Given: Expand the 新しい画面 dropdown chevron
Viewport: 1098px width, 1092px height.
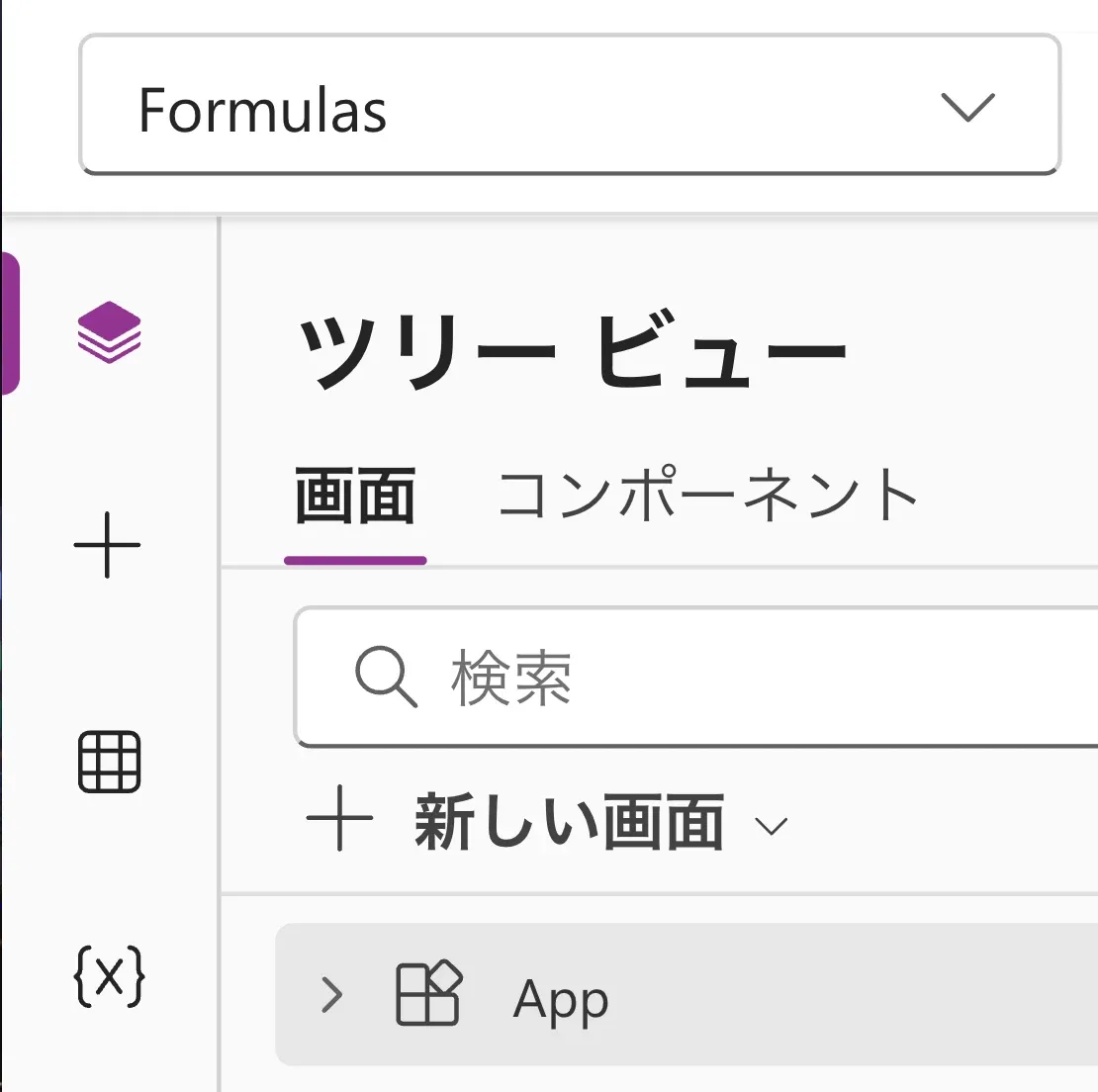Looking at the screenshot, I should tap(771, 827).
